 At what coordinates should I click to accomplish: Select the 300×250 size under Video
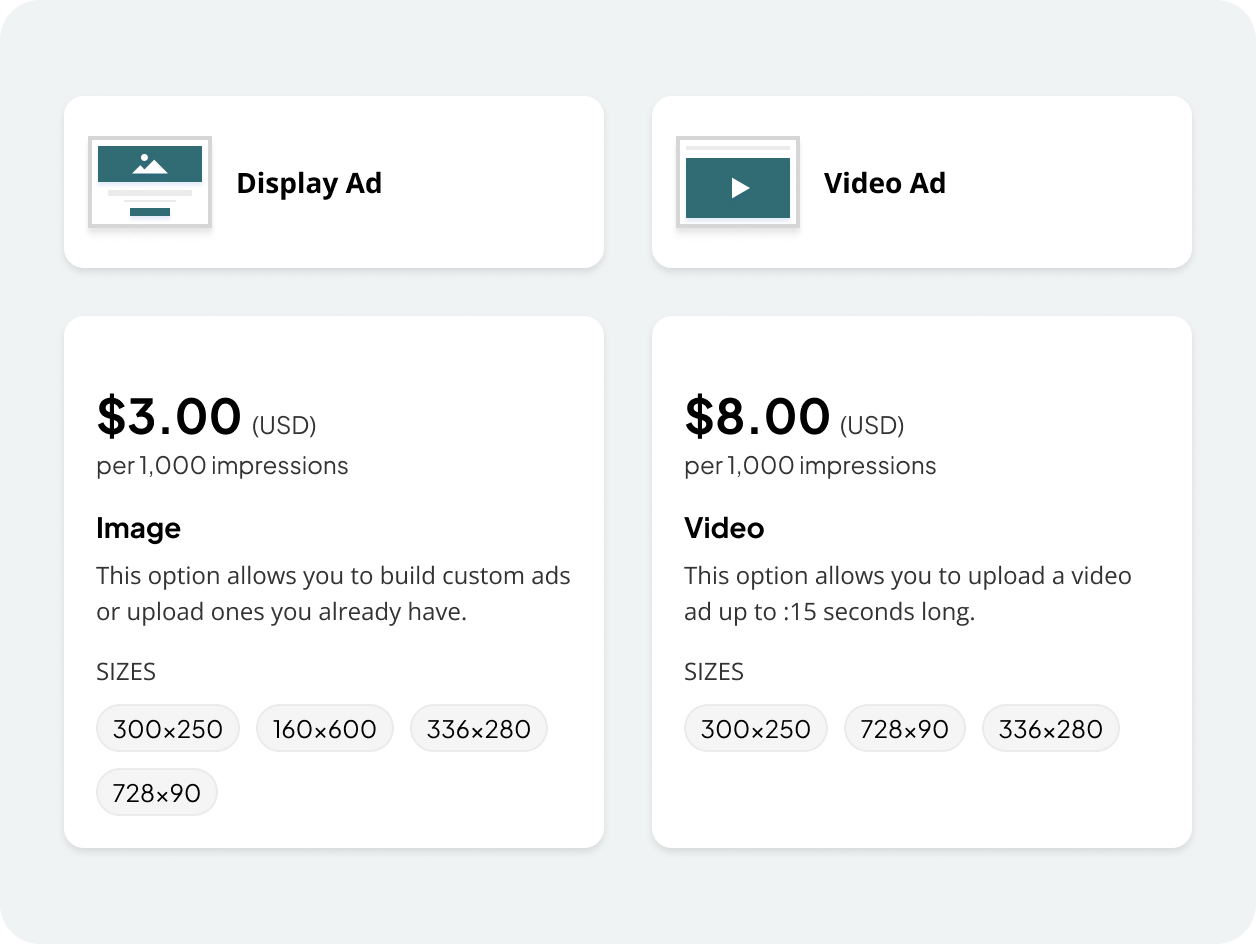coord(756,729)
